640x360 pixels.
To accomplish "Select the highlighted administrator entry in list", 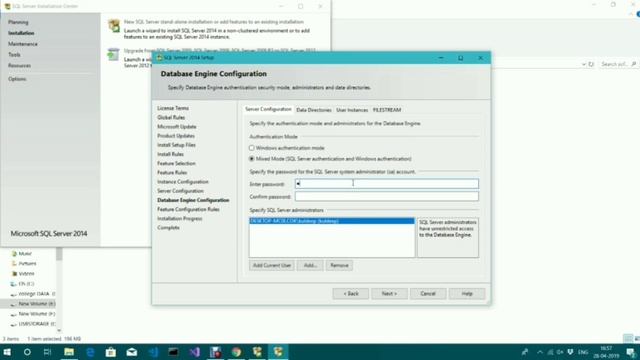I will point(331,221).
